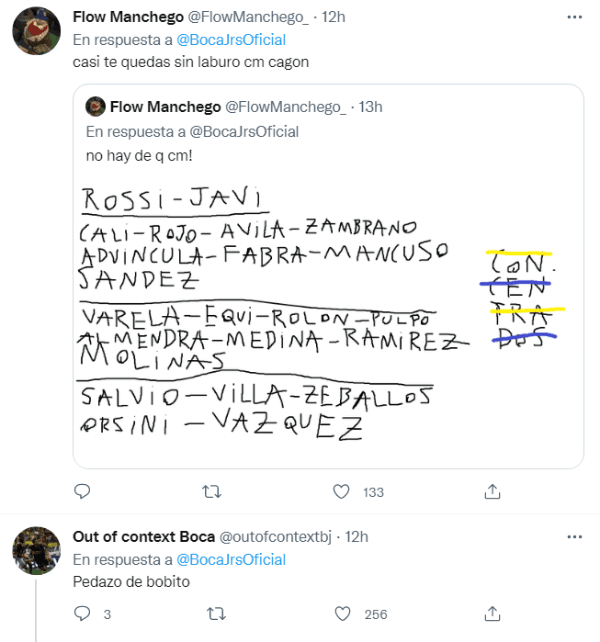Open more options for Flow Manchego's tweet

tap(572, 18)
